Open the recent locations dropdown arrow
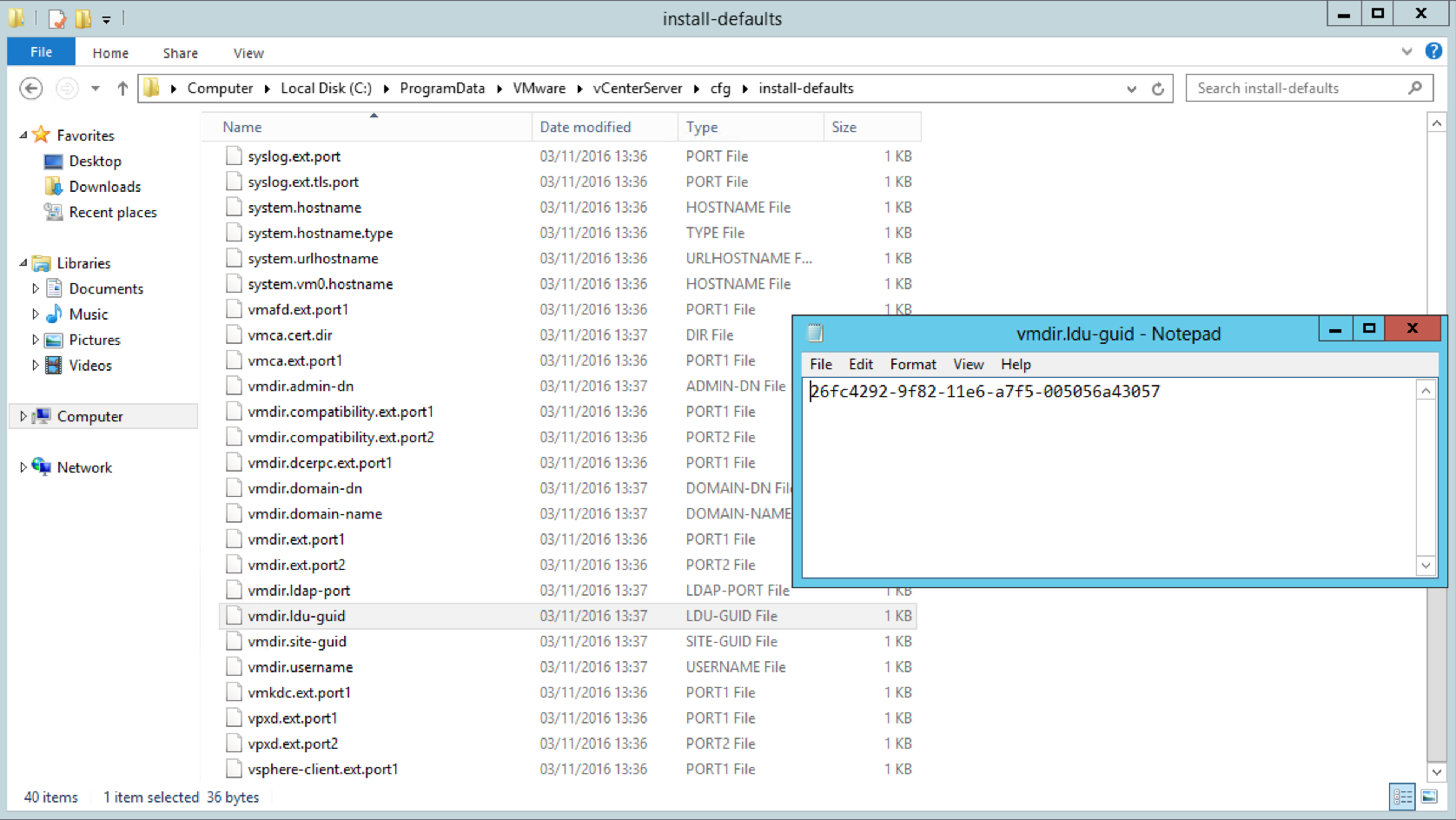 (x=96, y=89)
